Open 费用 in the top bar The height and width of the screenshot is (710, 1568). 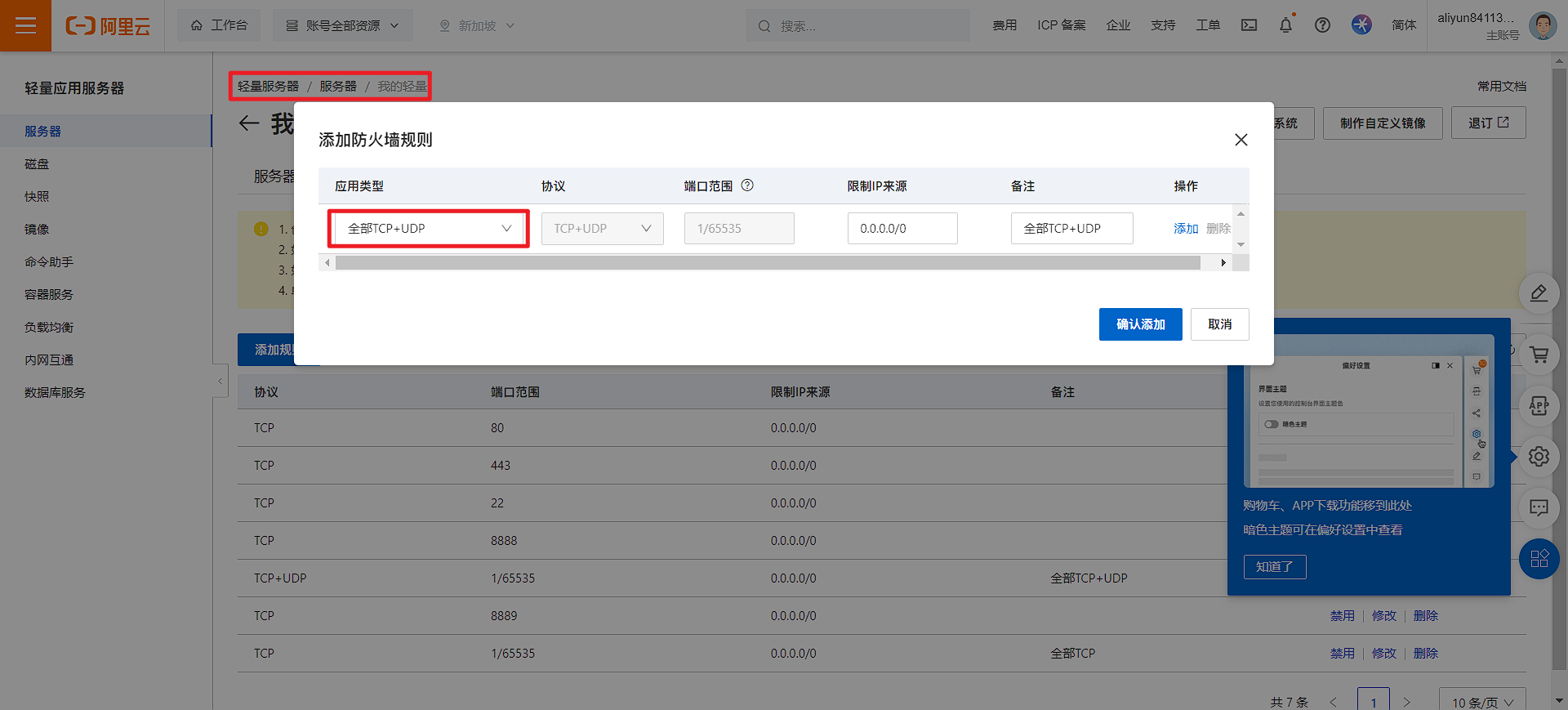(x=1004, y=25)
